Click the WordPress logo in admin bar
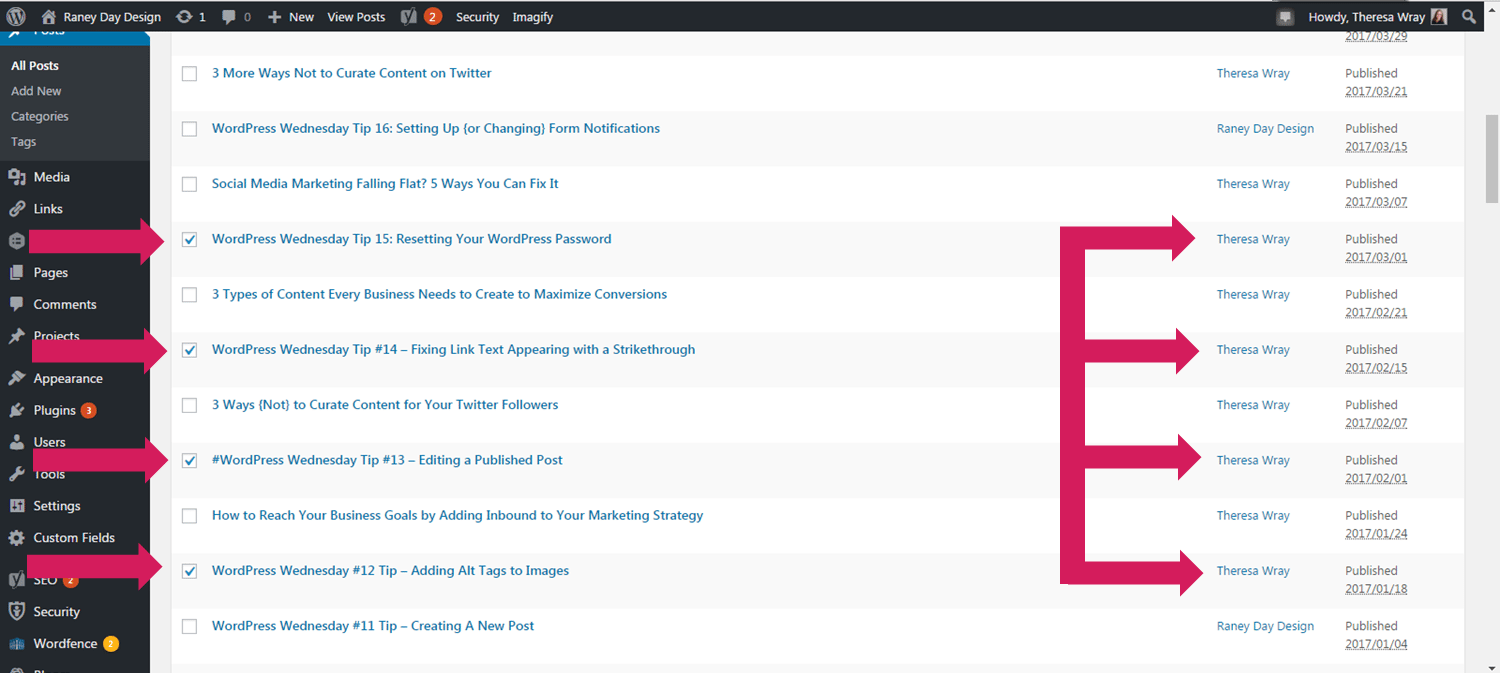Viewport: 1500px width, 673px height. [x=16, y=17]
